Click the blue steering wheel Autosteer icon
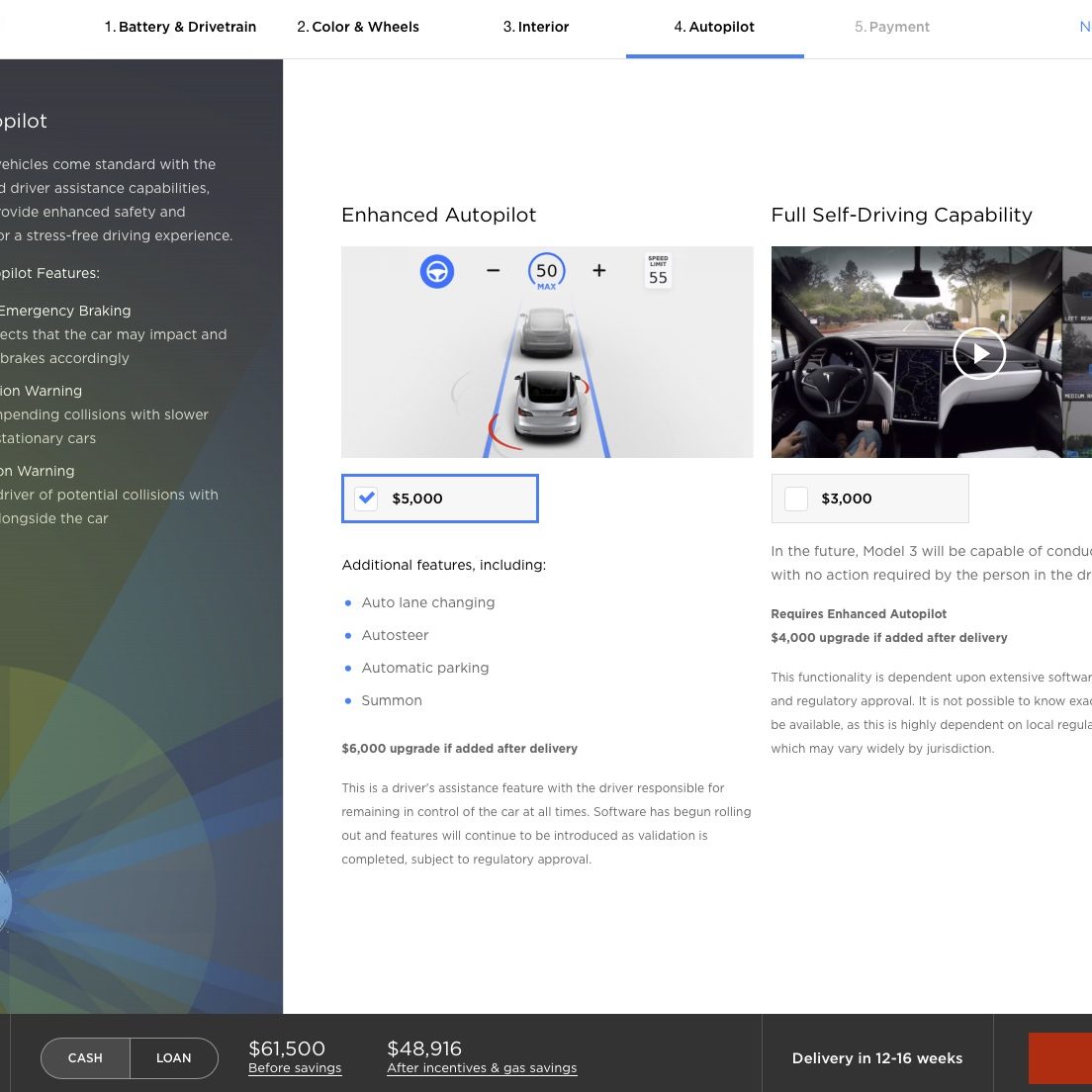The image size is (1092, 1092). (x=436, y=272)
